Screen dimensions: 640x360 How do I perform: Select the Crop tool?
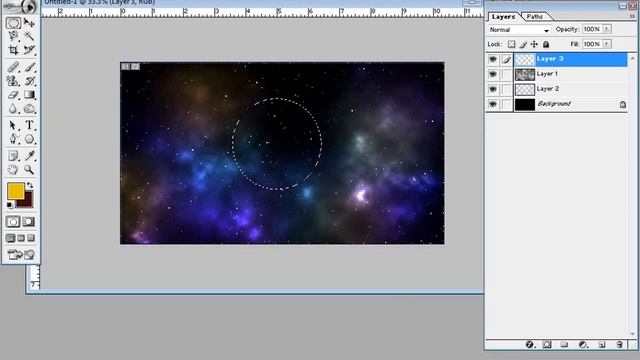pyautogui.click(x=13, y=50)
